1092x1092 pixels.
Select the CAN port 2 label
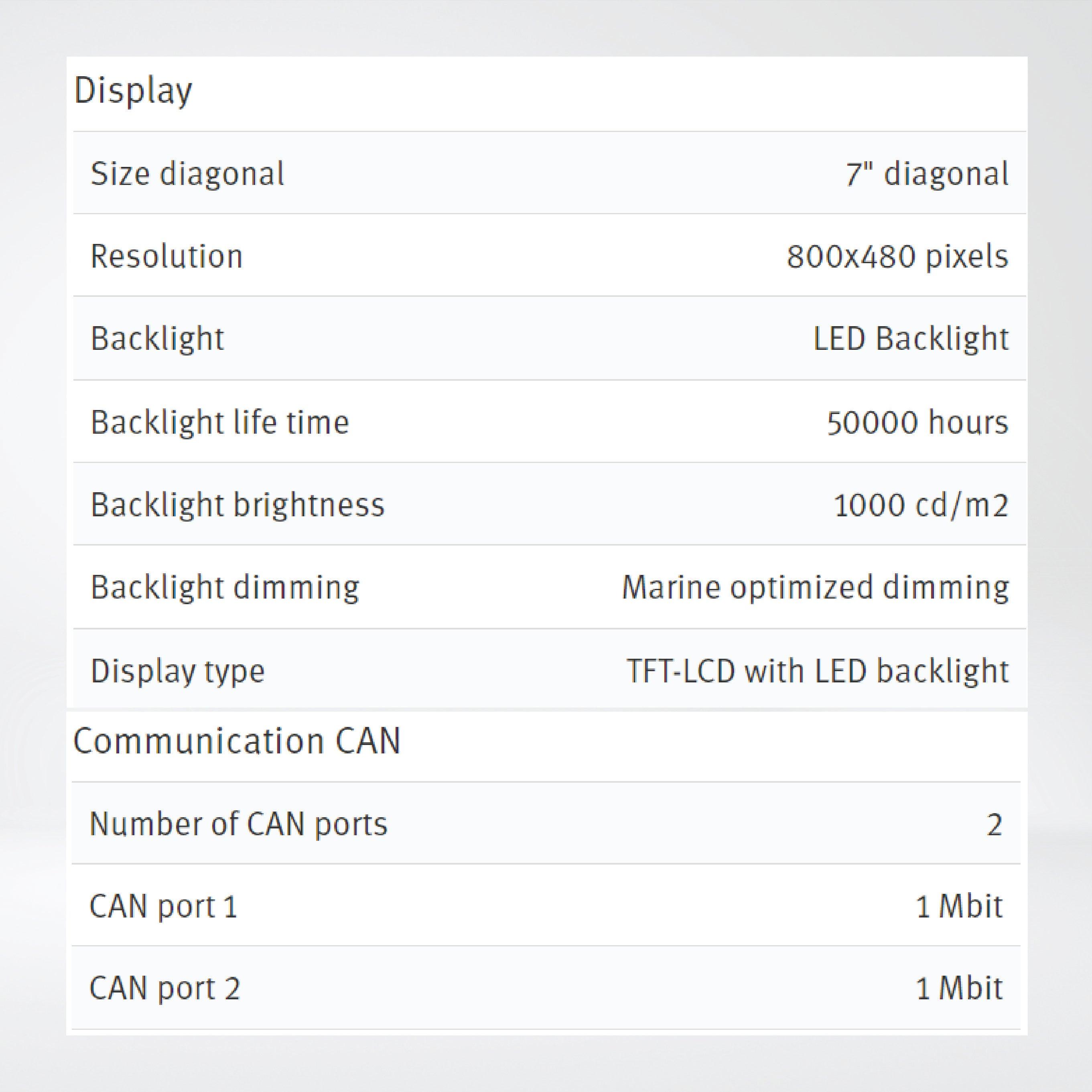pos(164,988)
